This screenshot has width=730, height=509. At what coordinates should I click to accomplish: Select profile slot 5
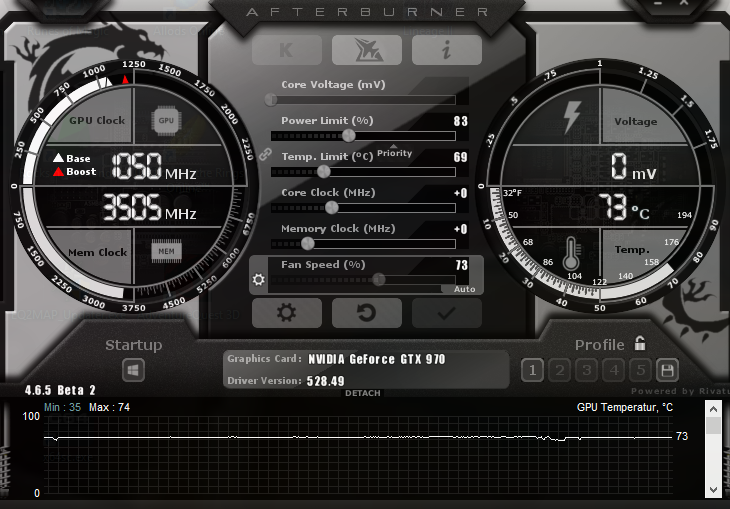click(641, 370)
